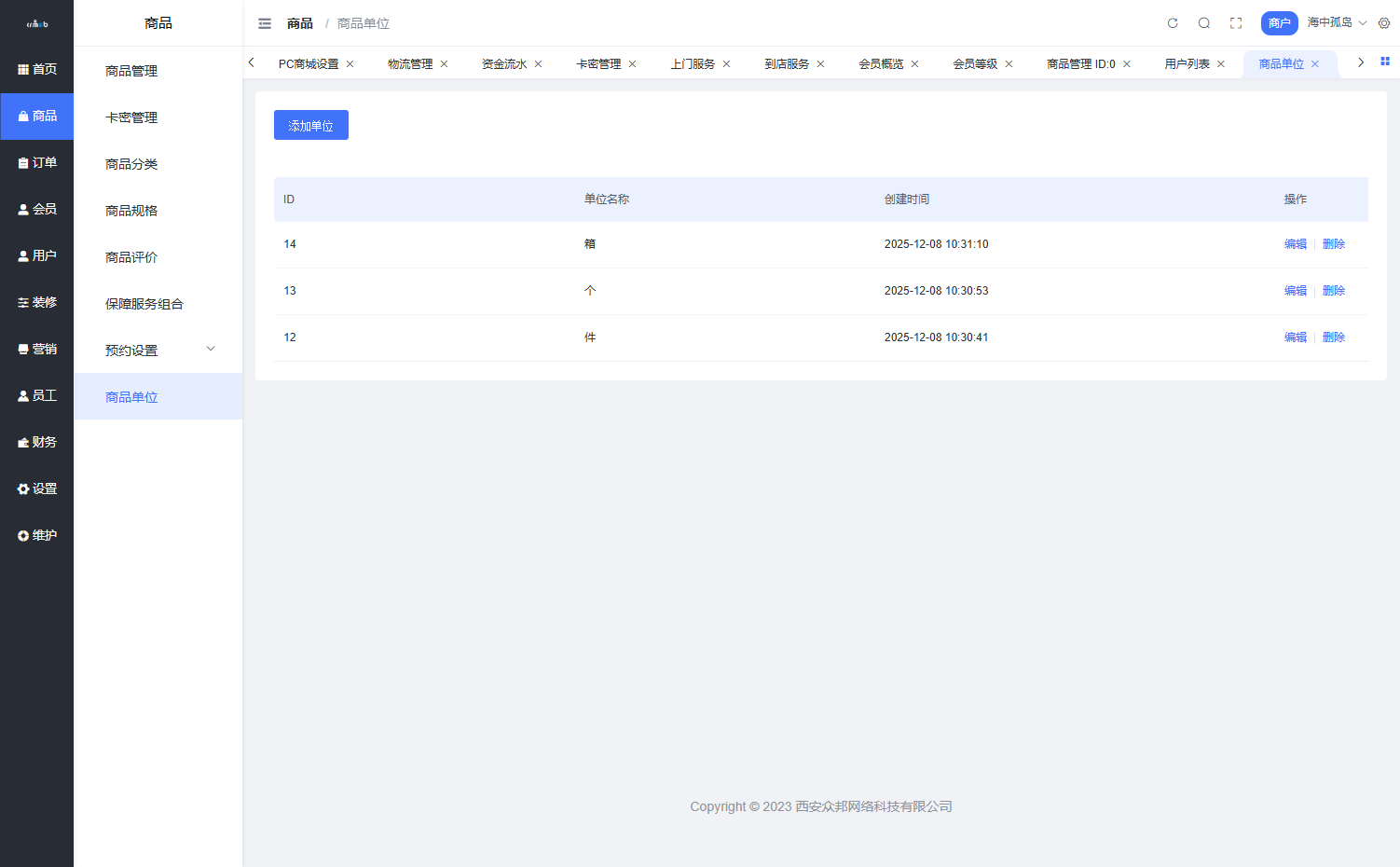Switch to the 资金流水 tab

[504, 64]
